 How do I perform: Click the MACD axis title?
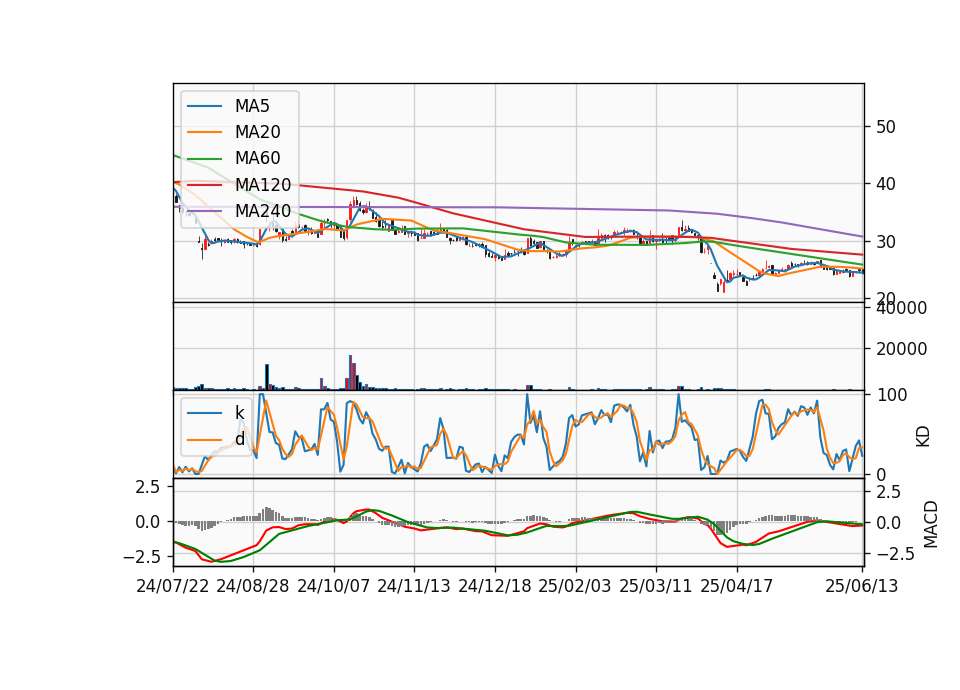pos(931,524)
